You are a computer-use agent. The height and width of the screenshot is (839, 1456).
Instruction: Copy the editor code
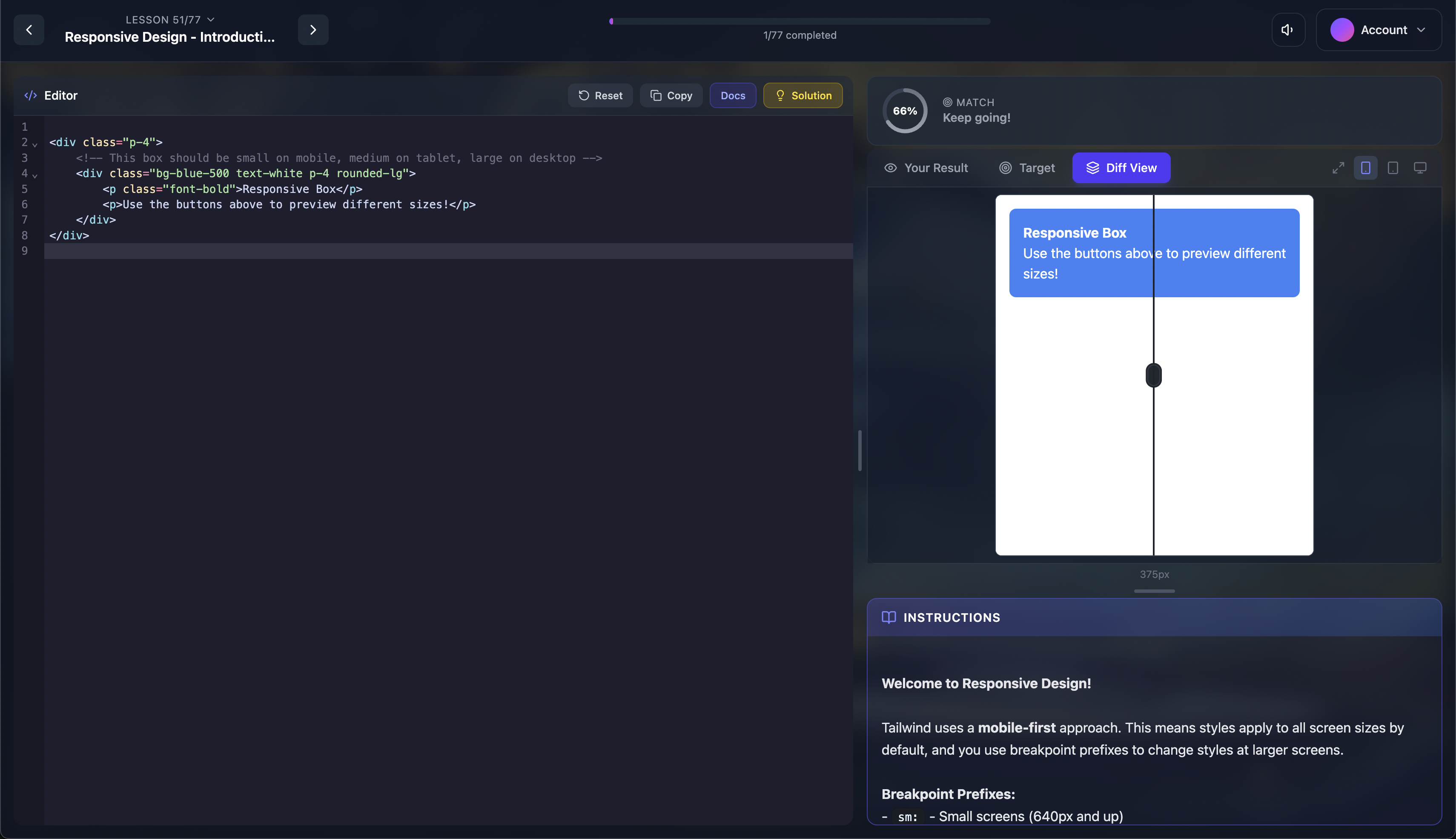pos(671,95)
